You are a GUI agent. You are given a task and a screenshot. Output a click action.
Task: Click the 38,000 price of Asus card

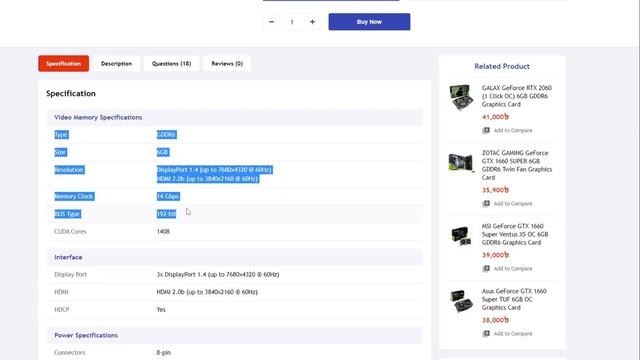(495, 320)
